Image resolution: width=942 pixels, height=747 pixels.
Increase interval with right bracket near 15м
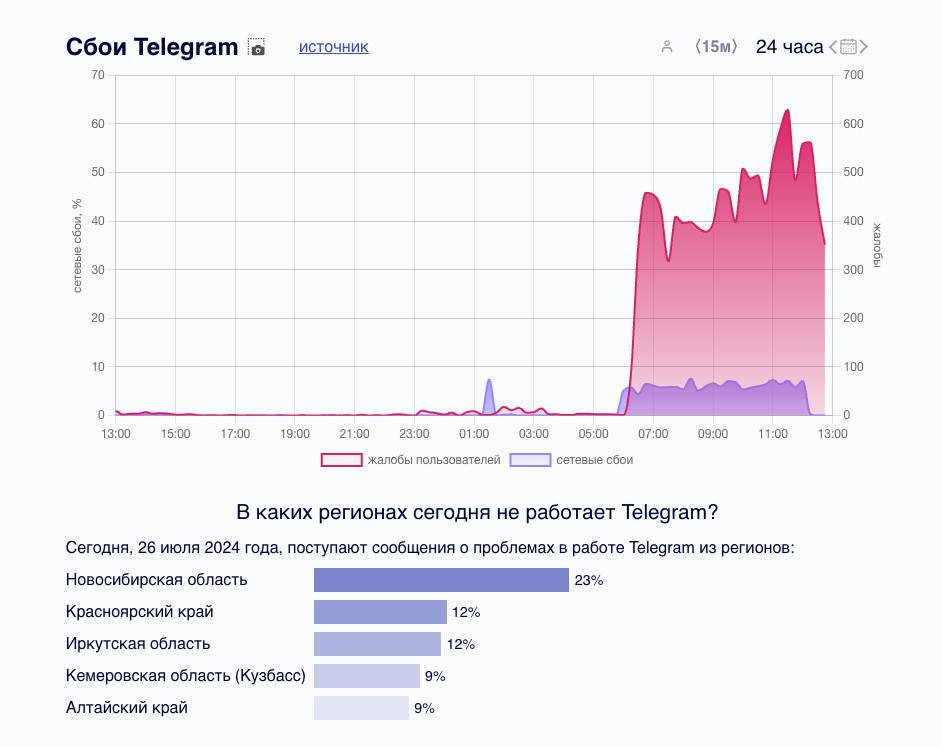pos(735,47)
